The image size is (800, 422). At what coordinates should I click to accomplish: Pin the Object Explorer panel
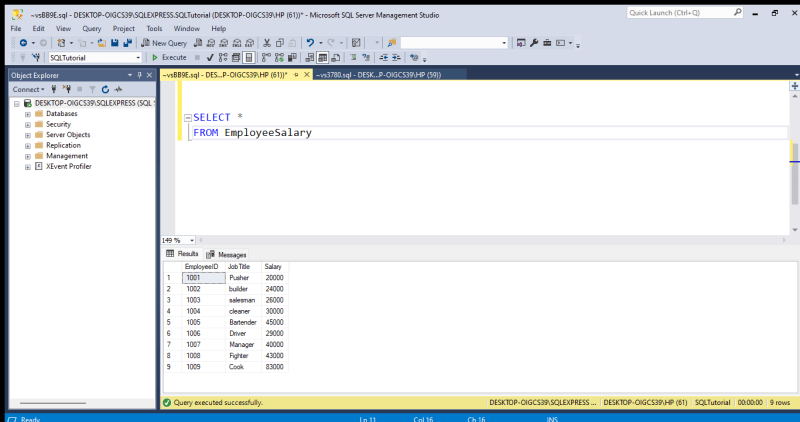(139, 75)
